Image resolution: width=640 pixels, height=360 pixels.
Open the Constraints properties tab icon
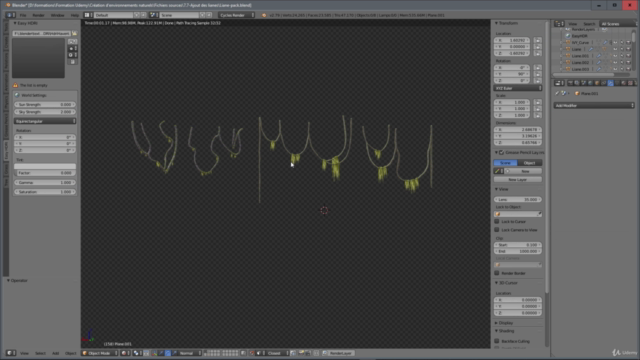click(x=604, y=83)
